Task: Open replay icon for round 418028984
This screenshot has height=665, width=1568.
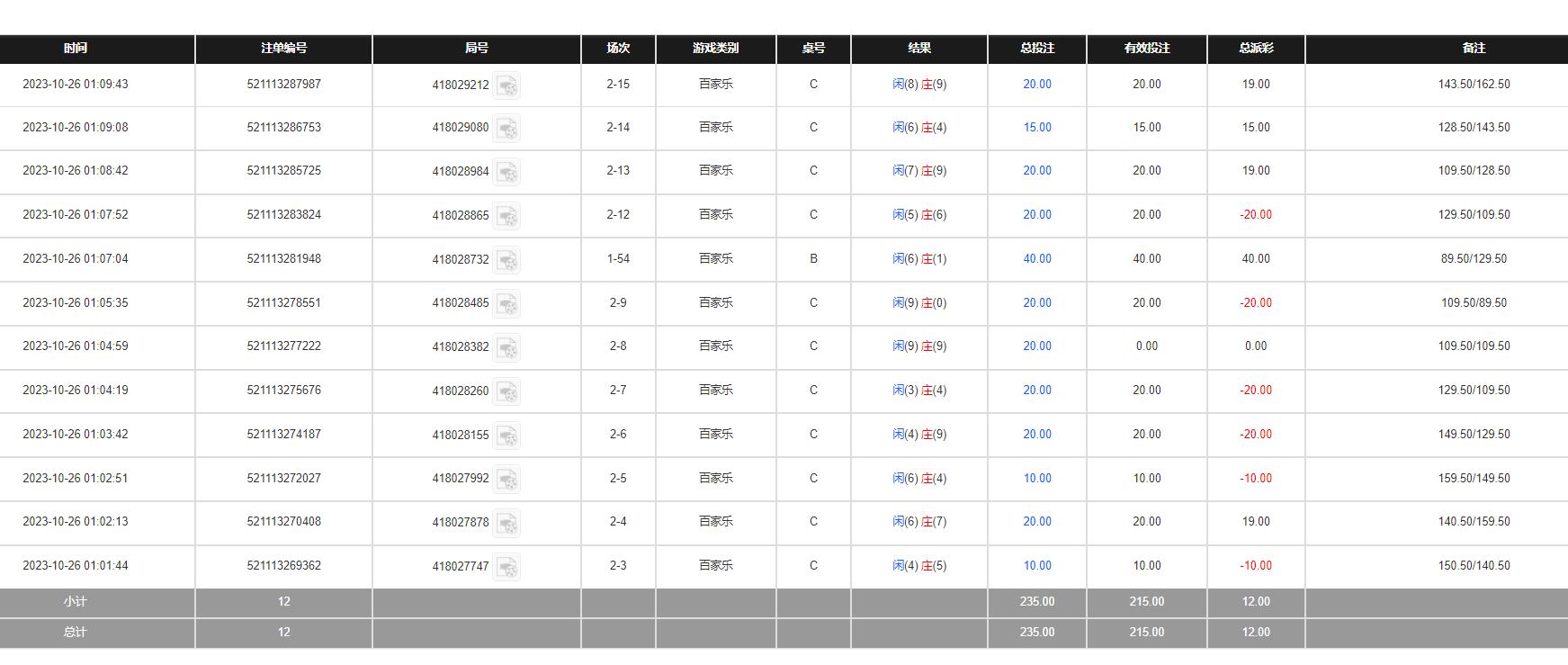Action: pyautogui.click(x=507, y=172)
